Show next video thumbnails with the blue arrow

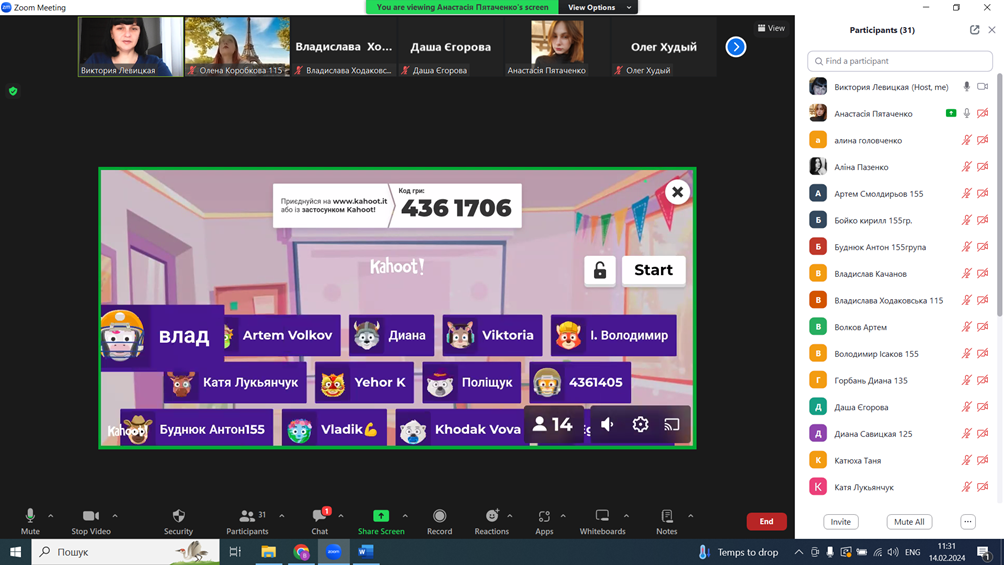pyautogui.click(x=736, y=47)
